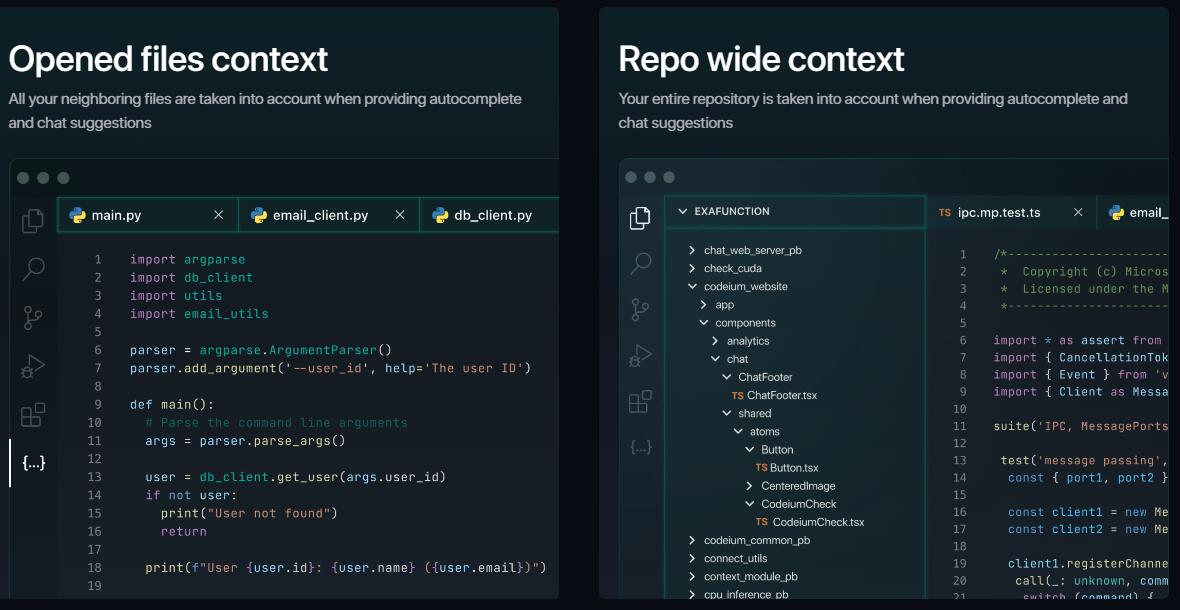
Task: Click Search icon in left editor sidebar
Action: coord(32,269)
